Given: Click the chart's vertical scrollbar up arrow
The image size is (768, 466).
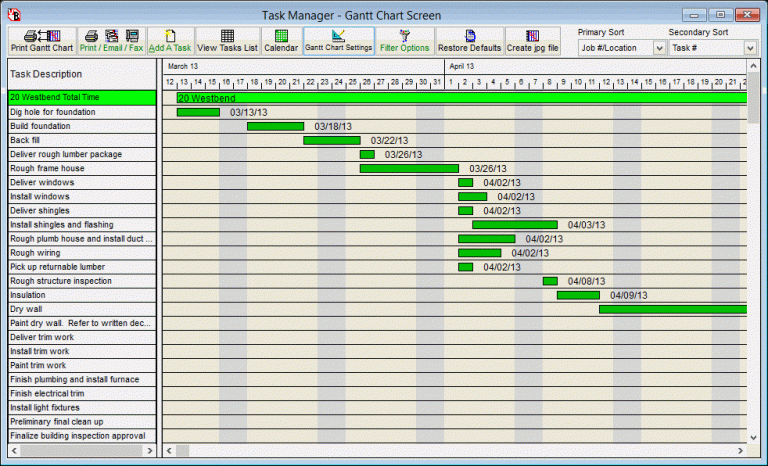Looking at the screenshot, I should point(753,66).
